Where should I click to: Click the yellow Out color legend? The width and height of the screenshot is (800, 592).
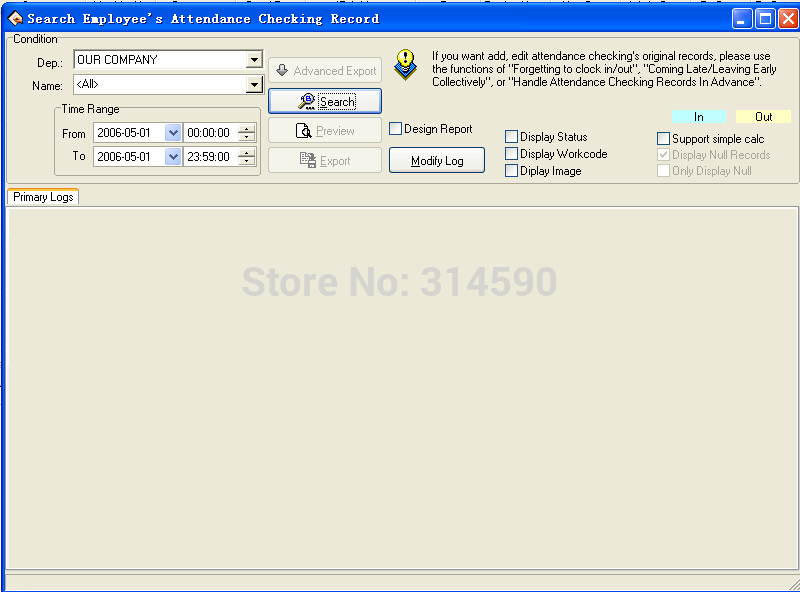pyautogui.click(x=763, y=117)
